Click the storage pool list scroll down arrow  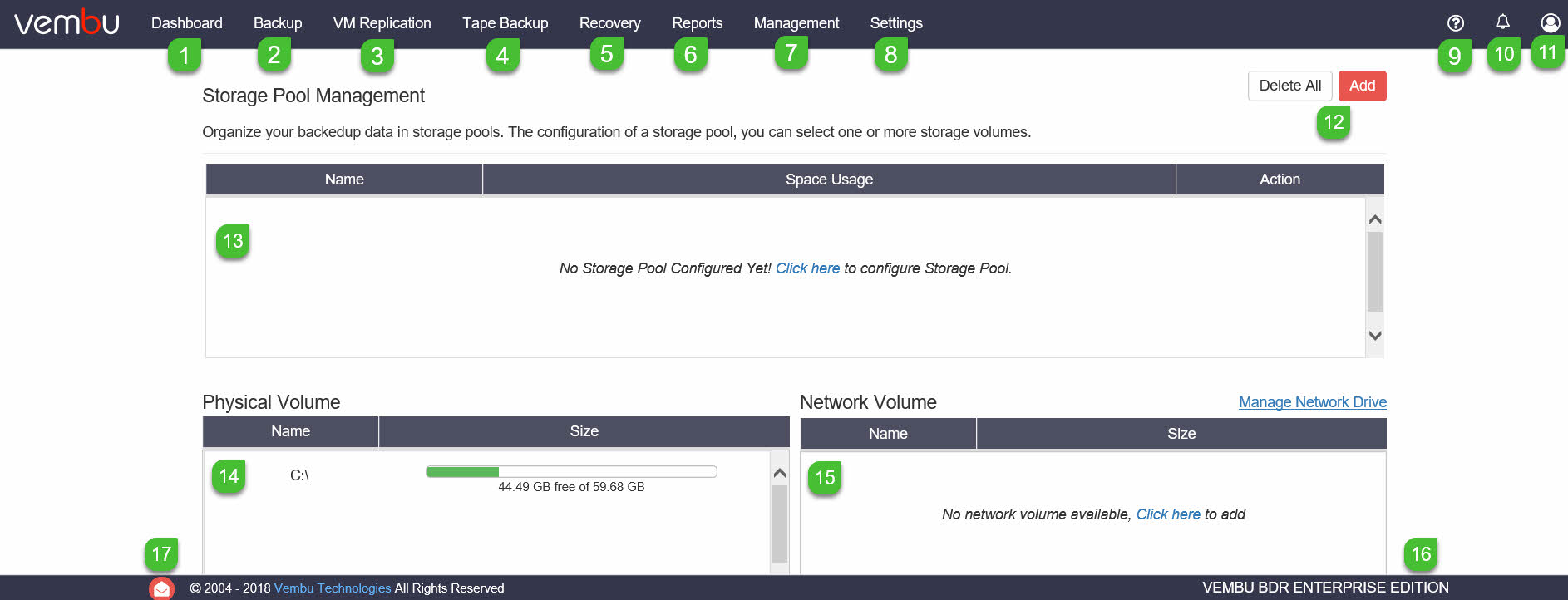coord(1375,336)
